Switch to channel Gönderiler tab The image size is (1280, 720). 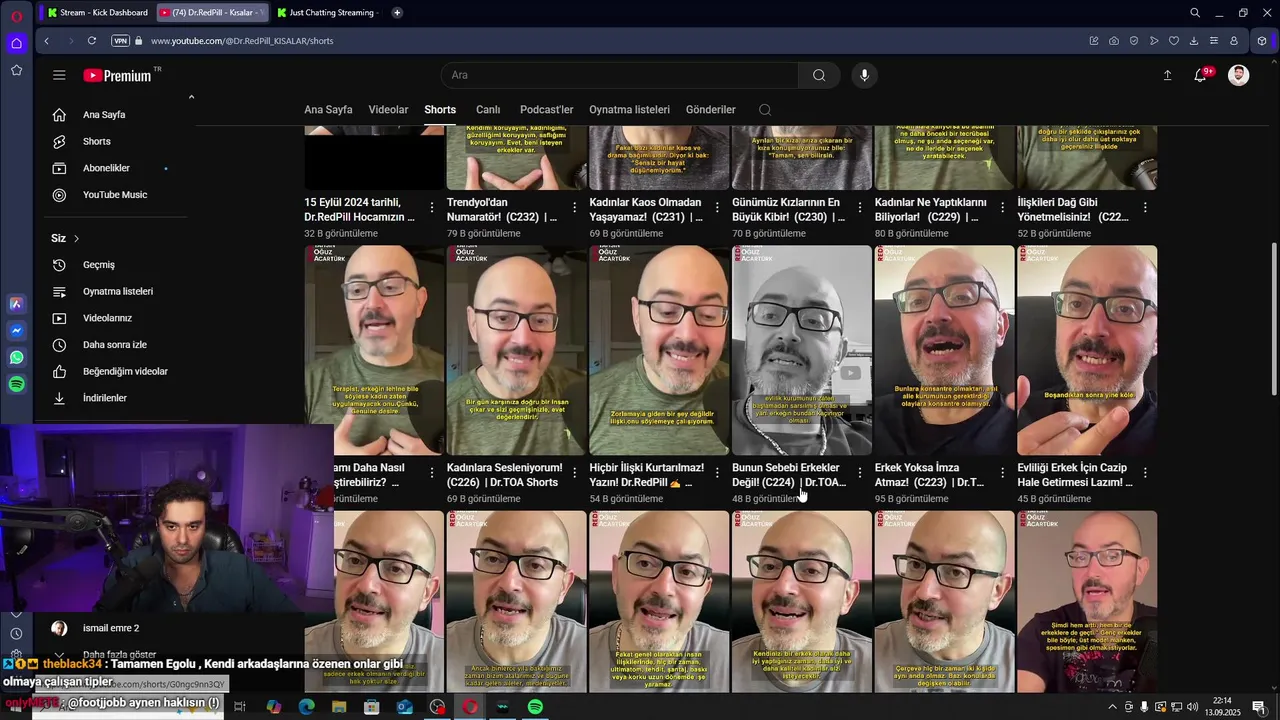pyautogui.click(x=710, y=110)
